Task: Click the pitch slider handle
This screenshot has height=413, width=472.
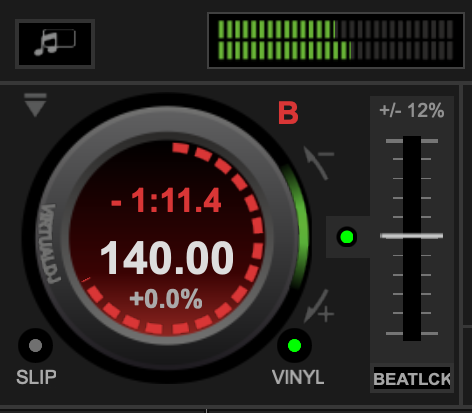Action: 412,236
